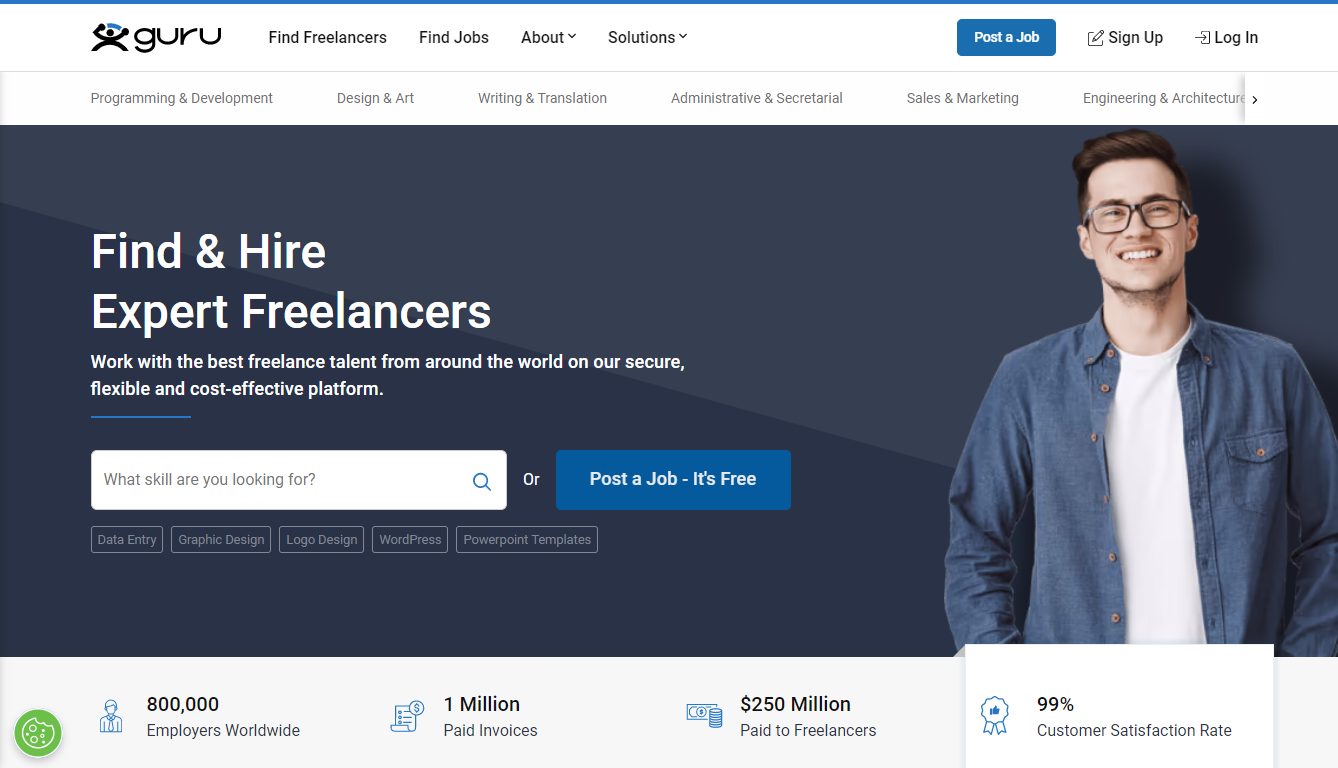Click the Sign Up pencil icon
The image size is (1338, 768).
(x=1096, y=38)
